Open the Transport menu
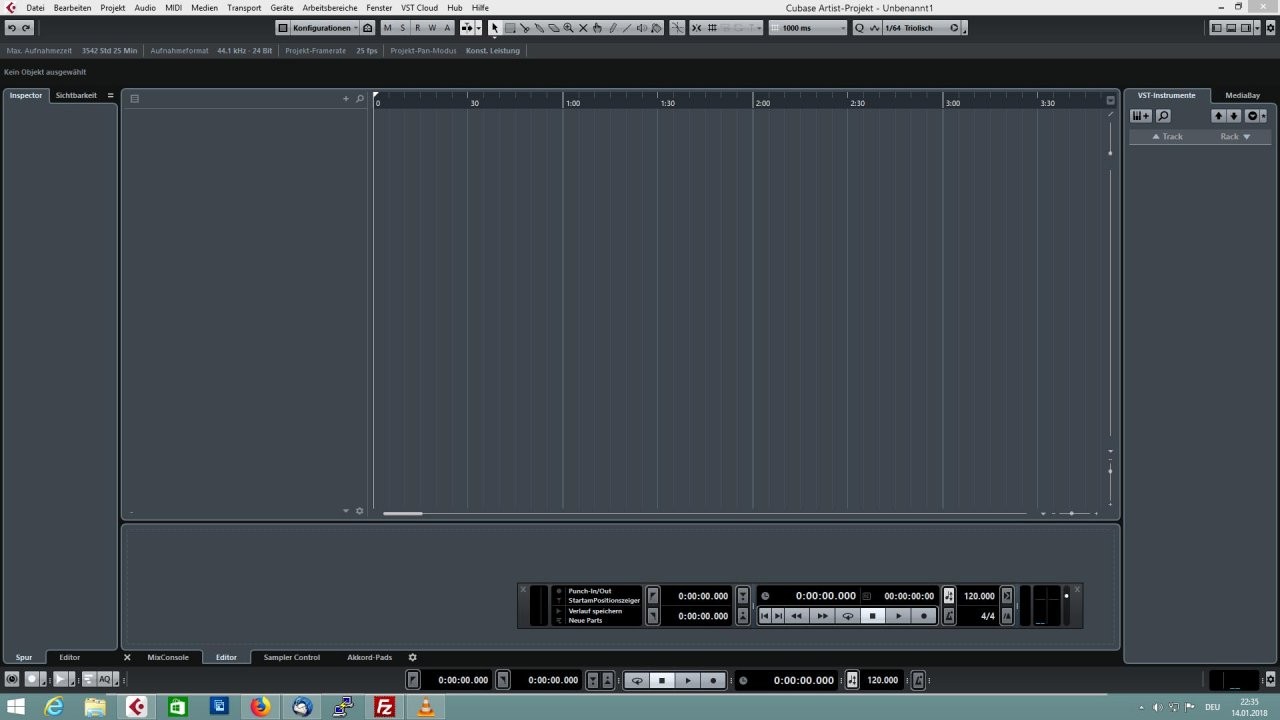 coord(244,7)
